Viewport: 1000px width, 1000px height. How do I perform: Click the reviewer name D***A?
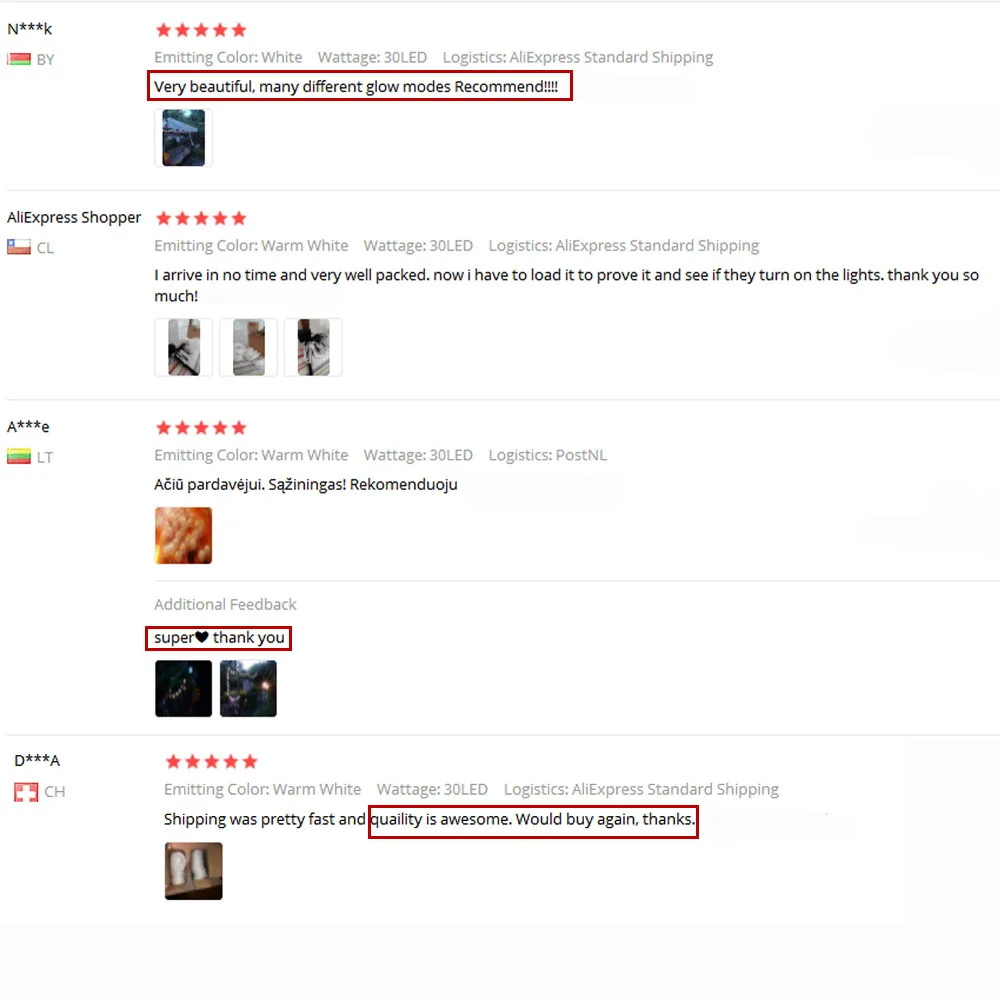click(x=37, y=760)
